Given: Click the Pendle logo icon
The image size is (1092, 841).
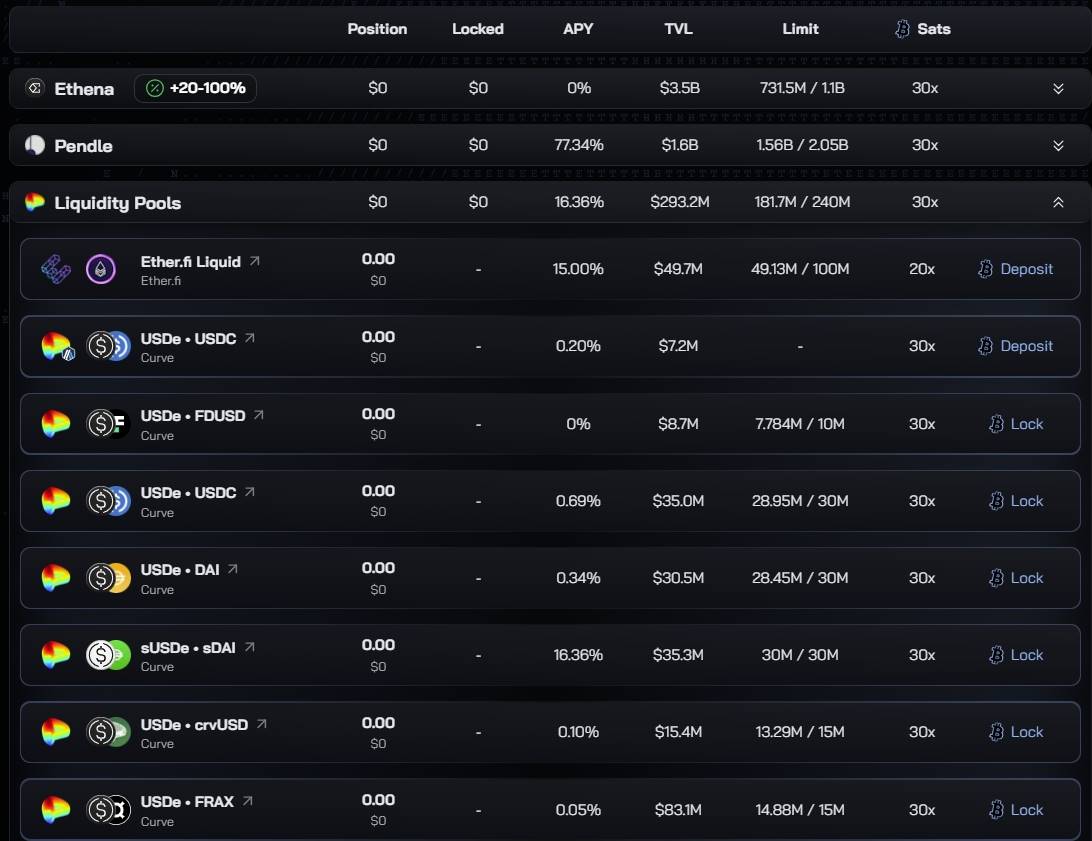Looking at the screenshot, I should point(35,145).
